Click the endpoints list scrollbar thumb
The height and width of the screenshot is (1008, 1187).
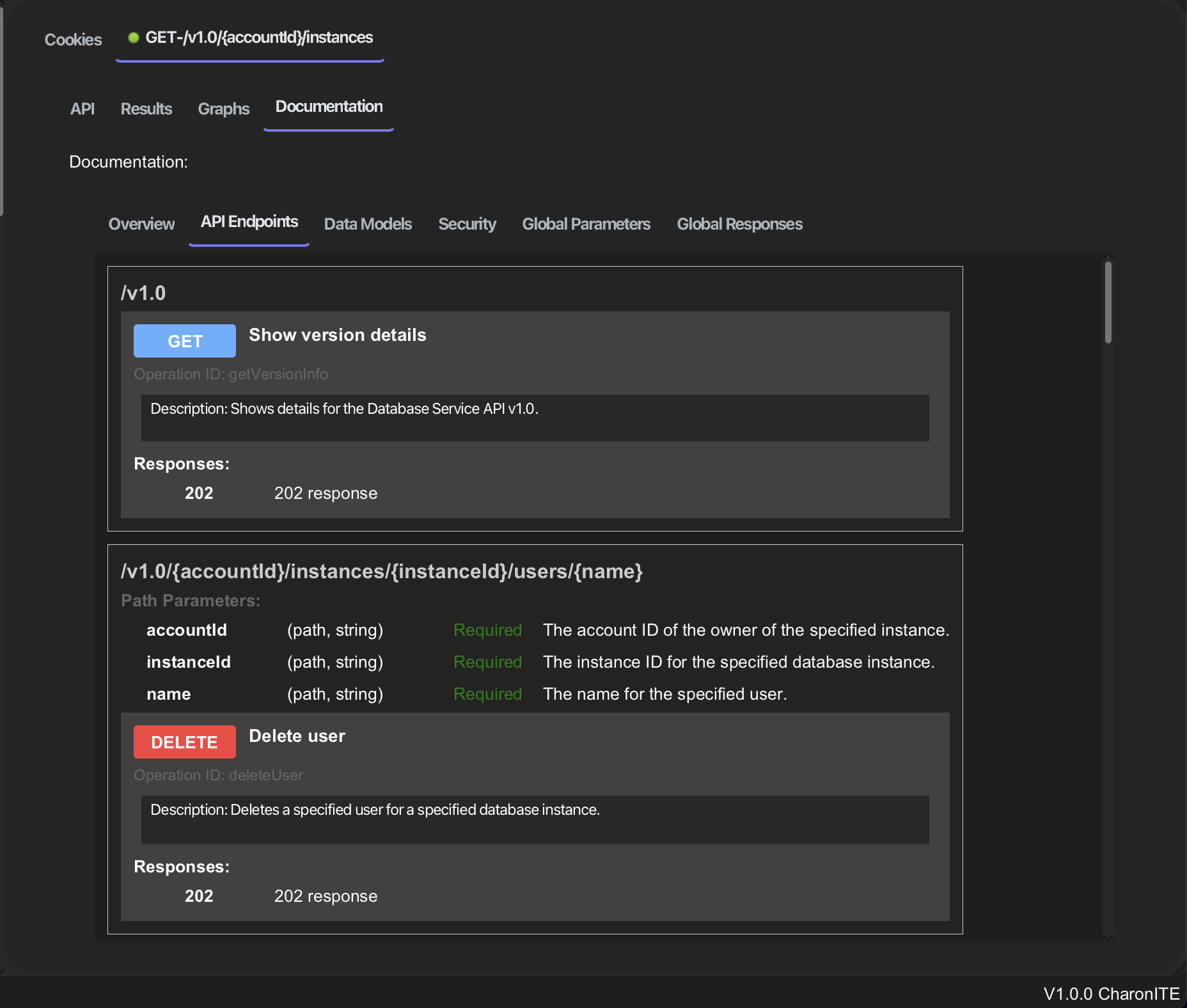point(1108,303)
